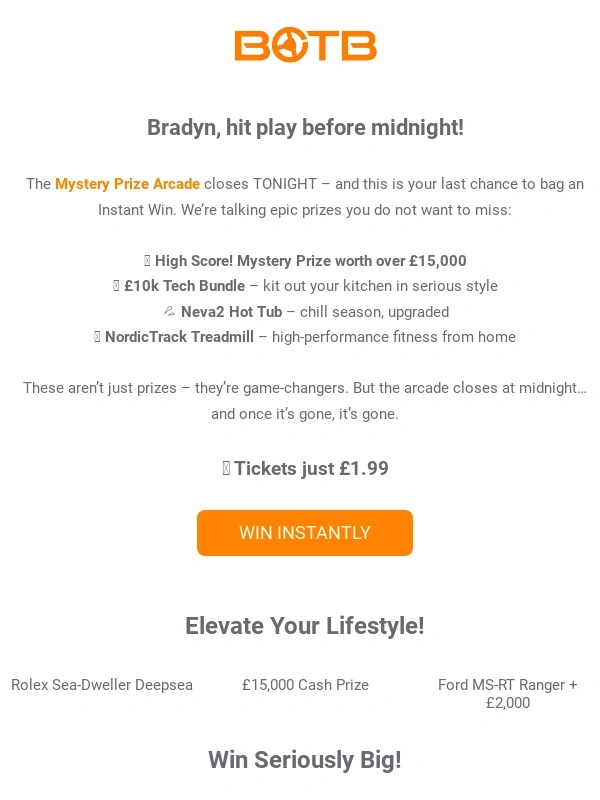Click the paragraph about the arcade closing at midnight
The width and height of the screenshot is (600, 800).
[x=305, y=400]
